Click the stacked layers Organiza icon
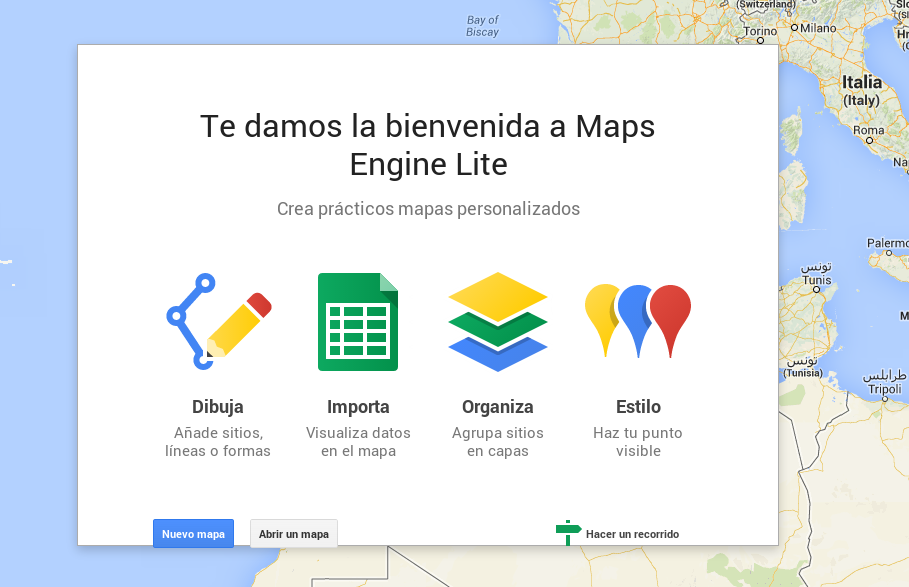 pos(498,322)
